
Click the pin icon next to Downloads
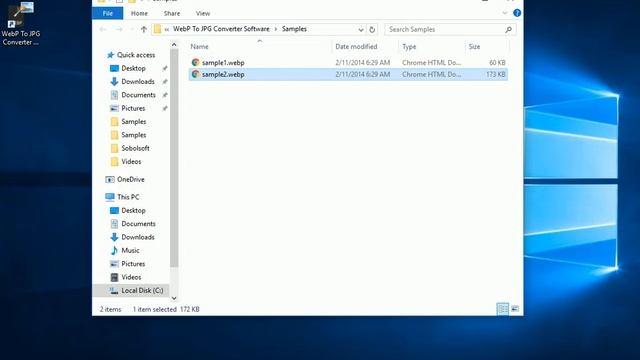pyautogui.click(x=165, y=82)
